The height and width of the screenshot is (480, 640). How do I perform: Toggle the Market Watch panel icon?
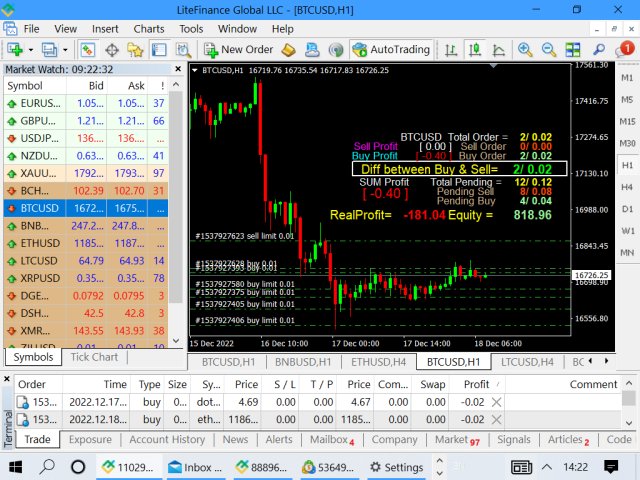[x=88, y=50]
